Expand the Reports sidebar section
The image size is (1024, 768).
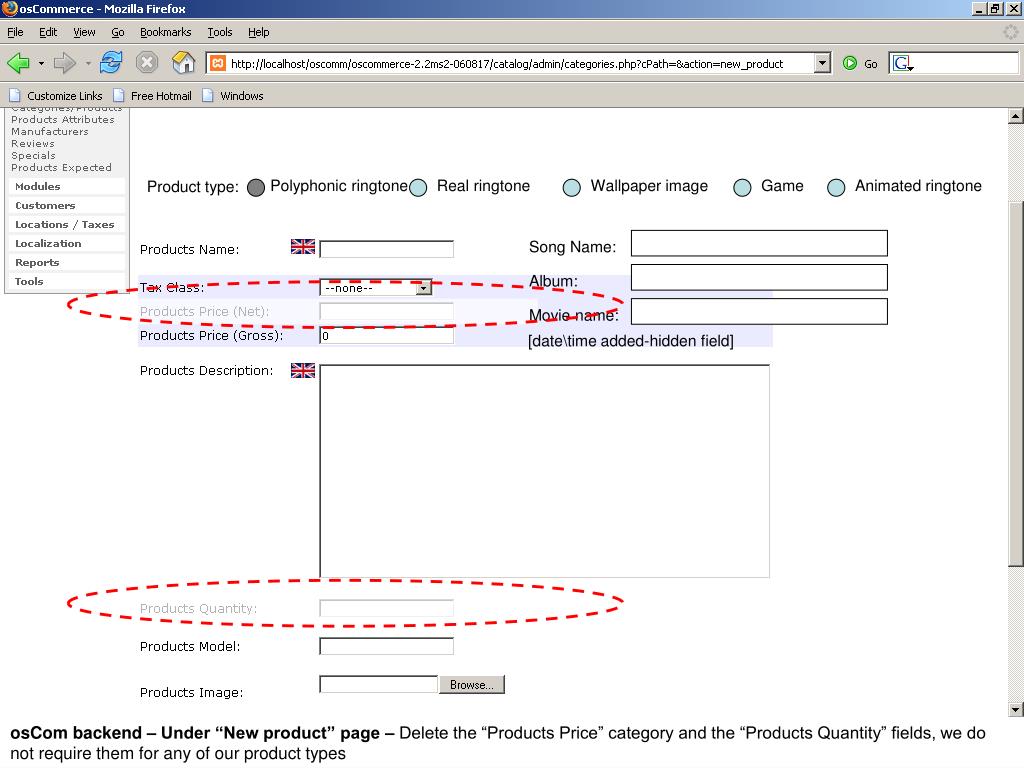pyautogui.click(x=37, y=262)
